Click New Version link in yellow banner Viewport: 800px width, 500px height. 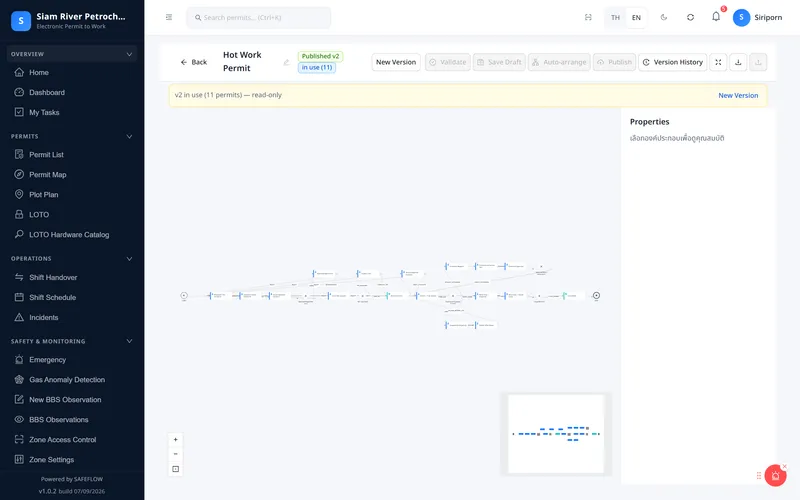(x=738, y=95)
